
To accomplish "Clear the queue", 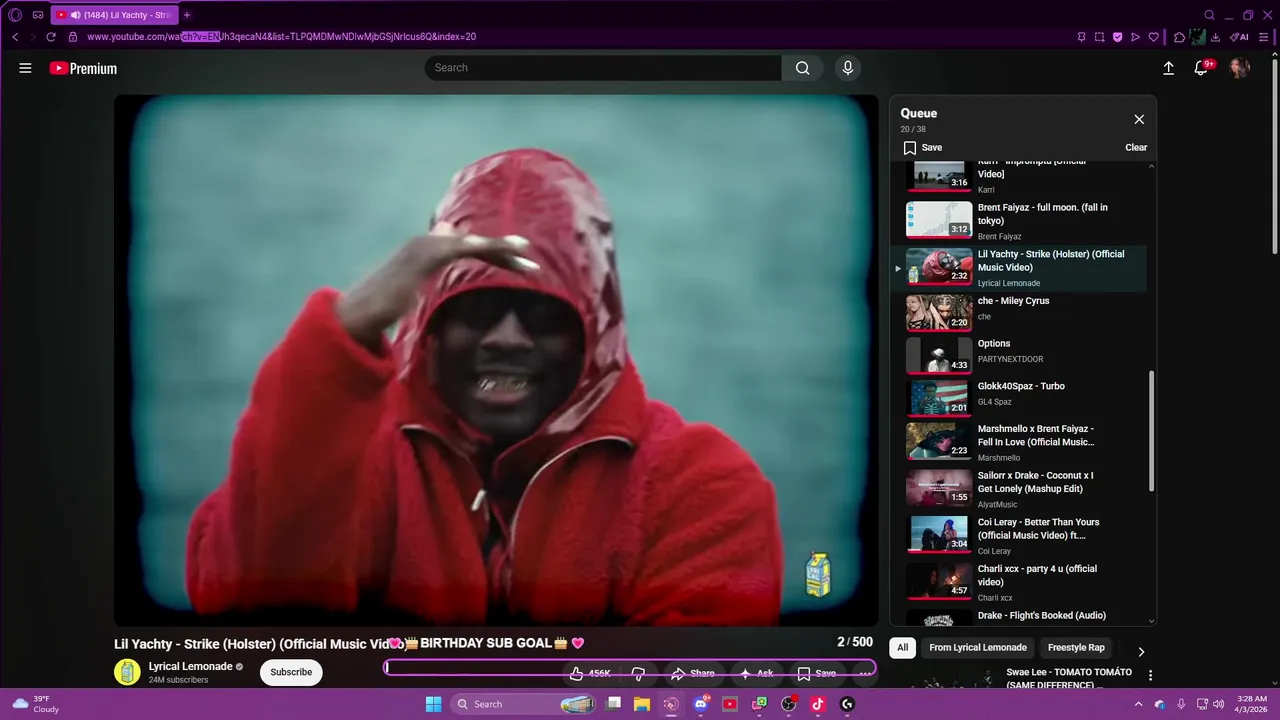I will (x=1136, y=147).
